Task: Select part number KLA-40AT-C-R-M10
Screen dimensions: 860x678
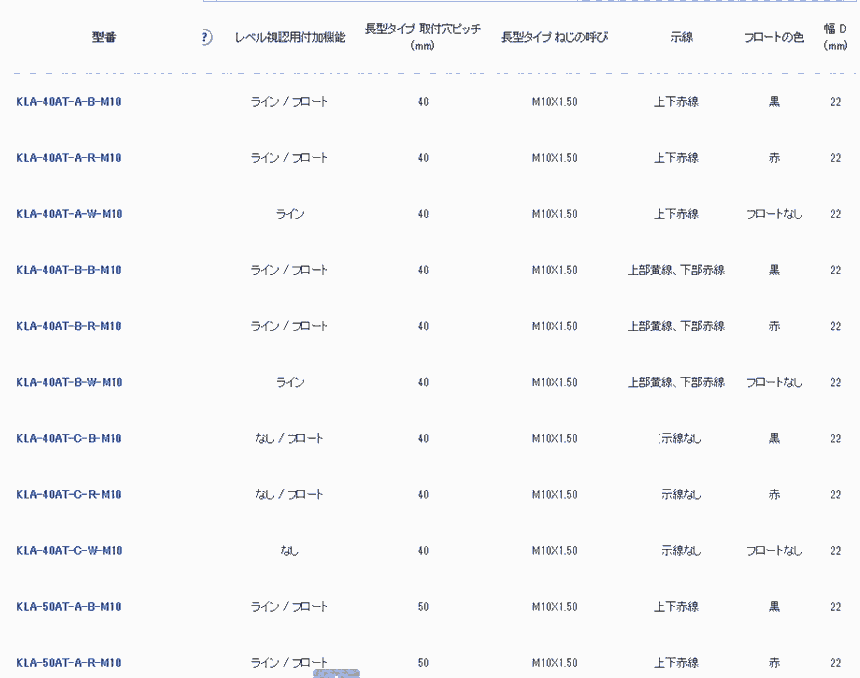Action: tap(69, 494)
